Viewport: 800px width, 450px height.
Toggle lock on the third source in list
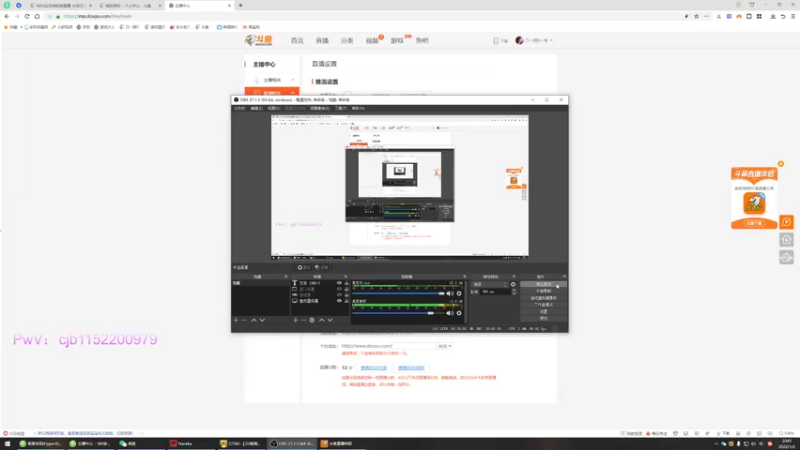[346, 295]
